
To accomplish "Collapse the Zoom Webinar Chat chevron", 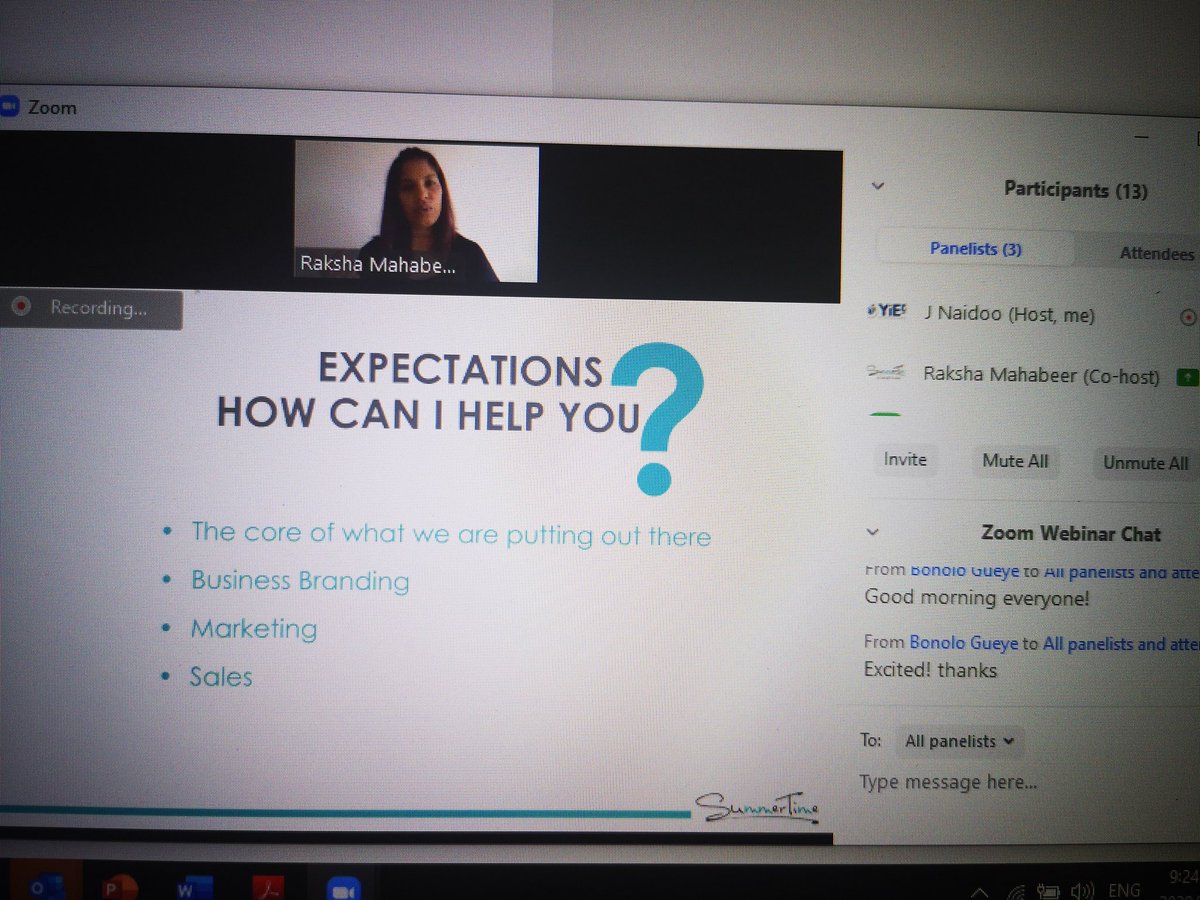I will coord(872,531).
